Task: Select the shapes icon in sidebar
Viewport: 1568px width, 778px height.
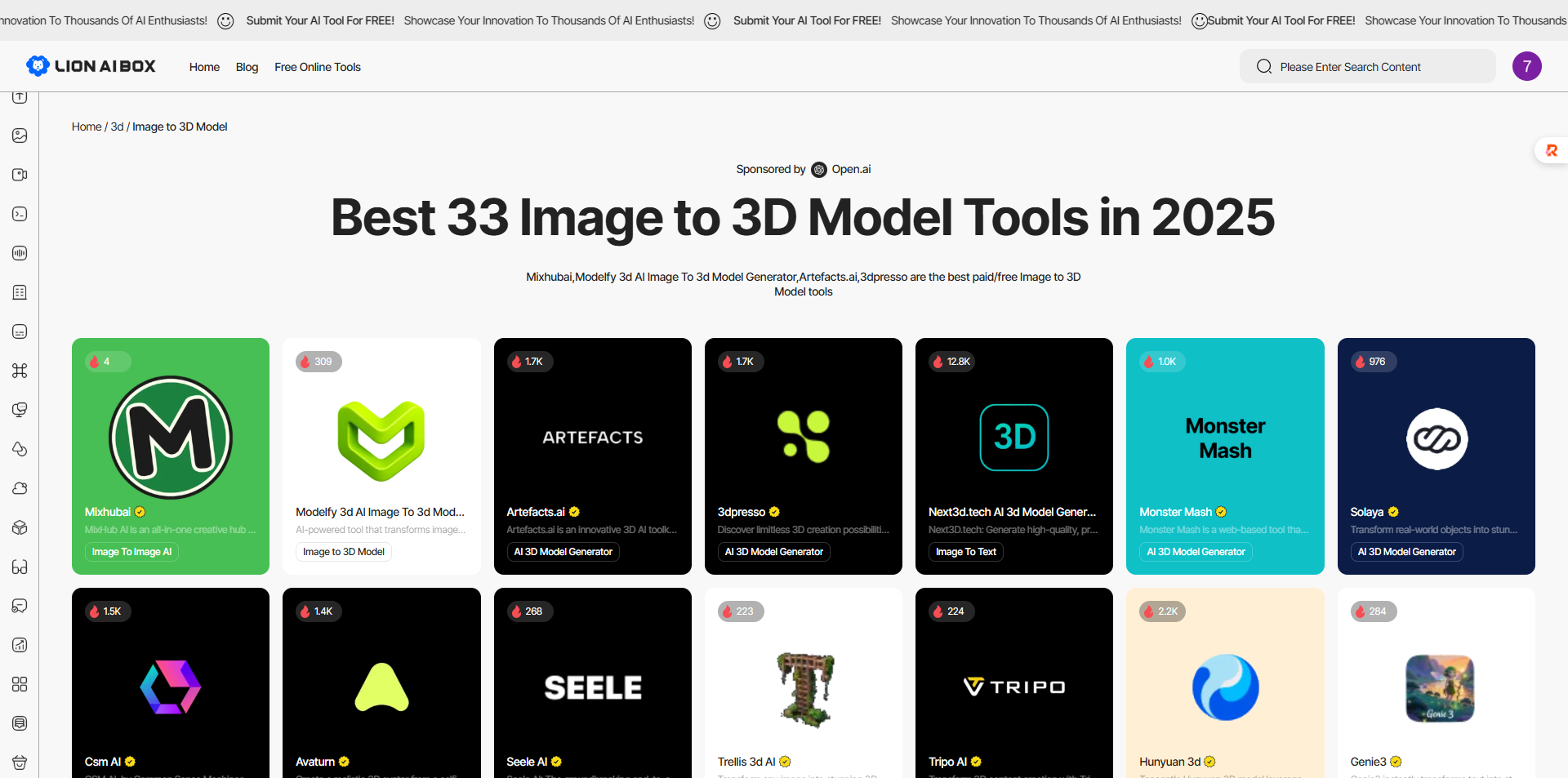Action: 20,449
